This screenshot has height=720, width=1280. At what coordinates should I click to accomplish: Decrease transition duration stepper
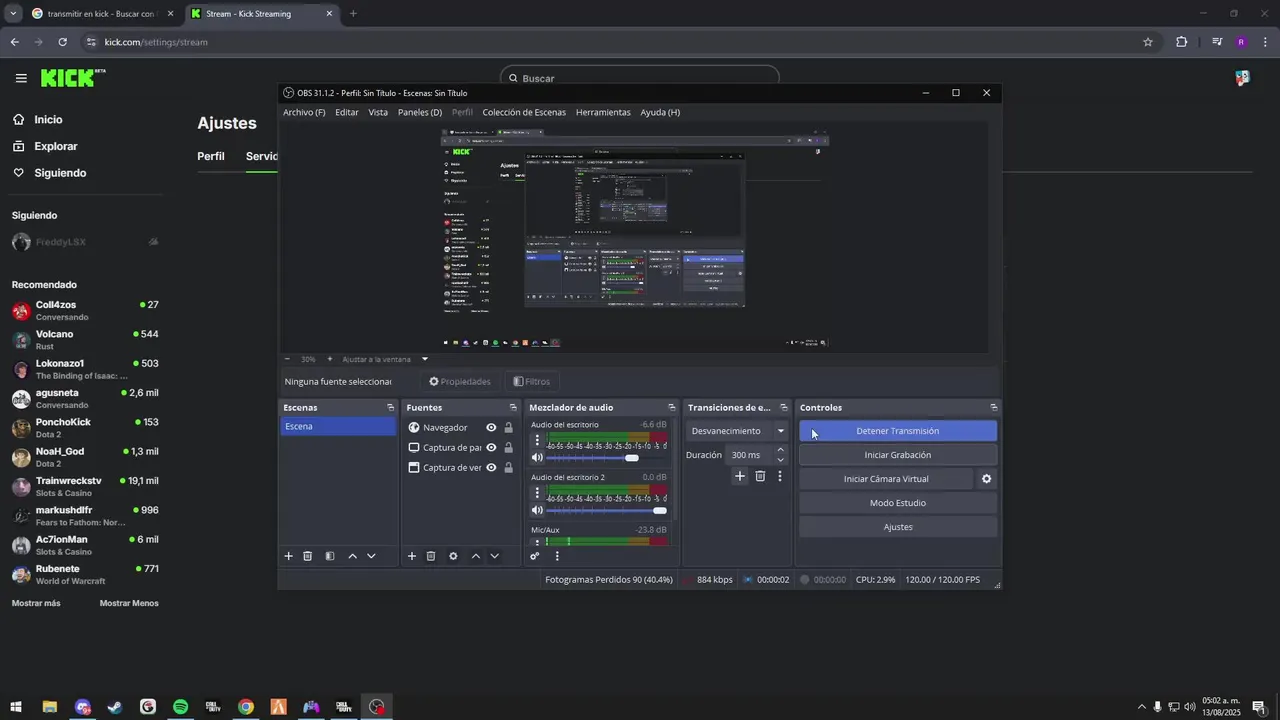pos(780,460)
